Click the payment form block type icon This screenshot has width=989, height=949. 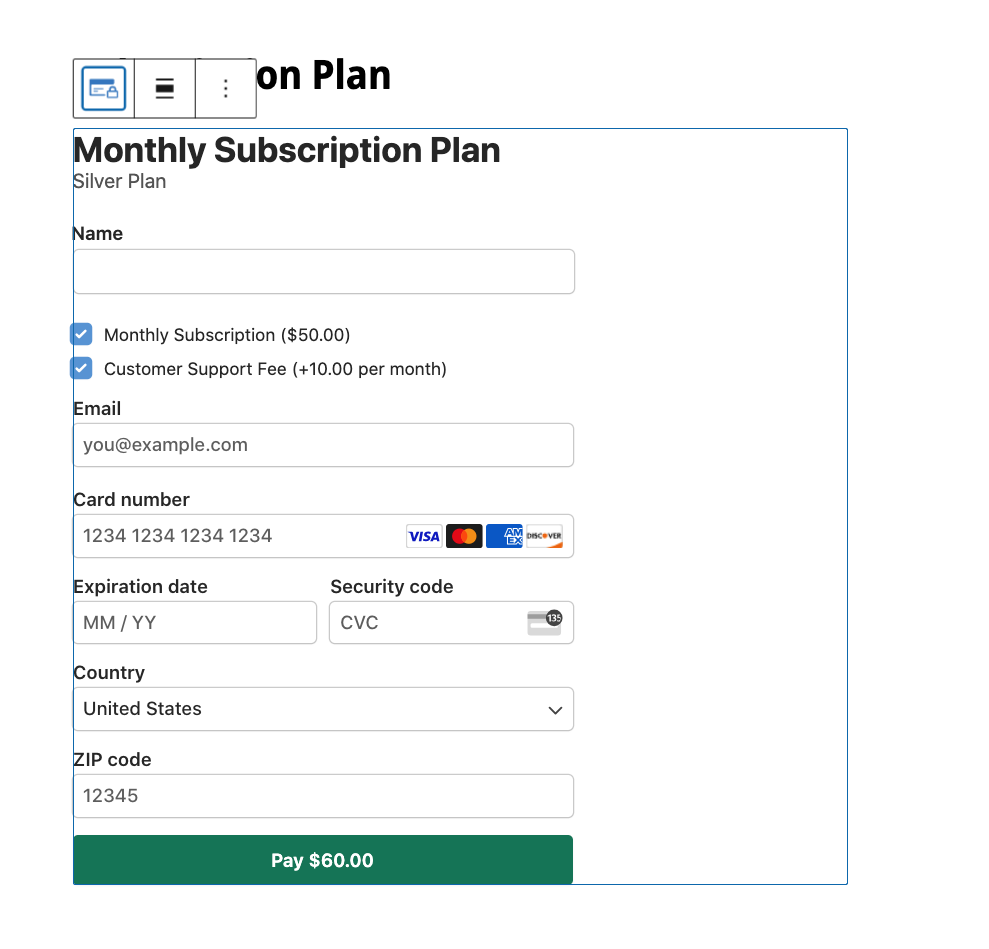click(103, 89)
